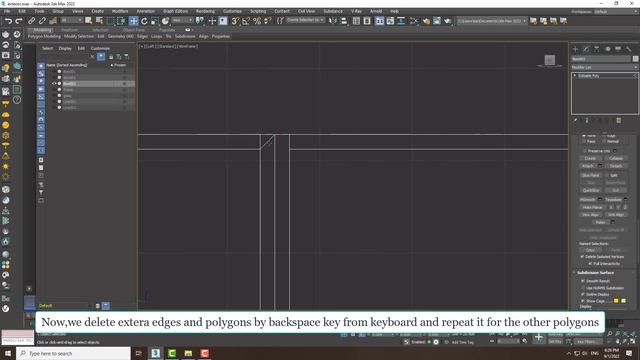The height and width of the screenshot is (360, 640).
Task: Toggle the Isoline Display checkbox
Action: click(x=583, y=294)
